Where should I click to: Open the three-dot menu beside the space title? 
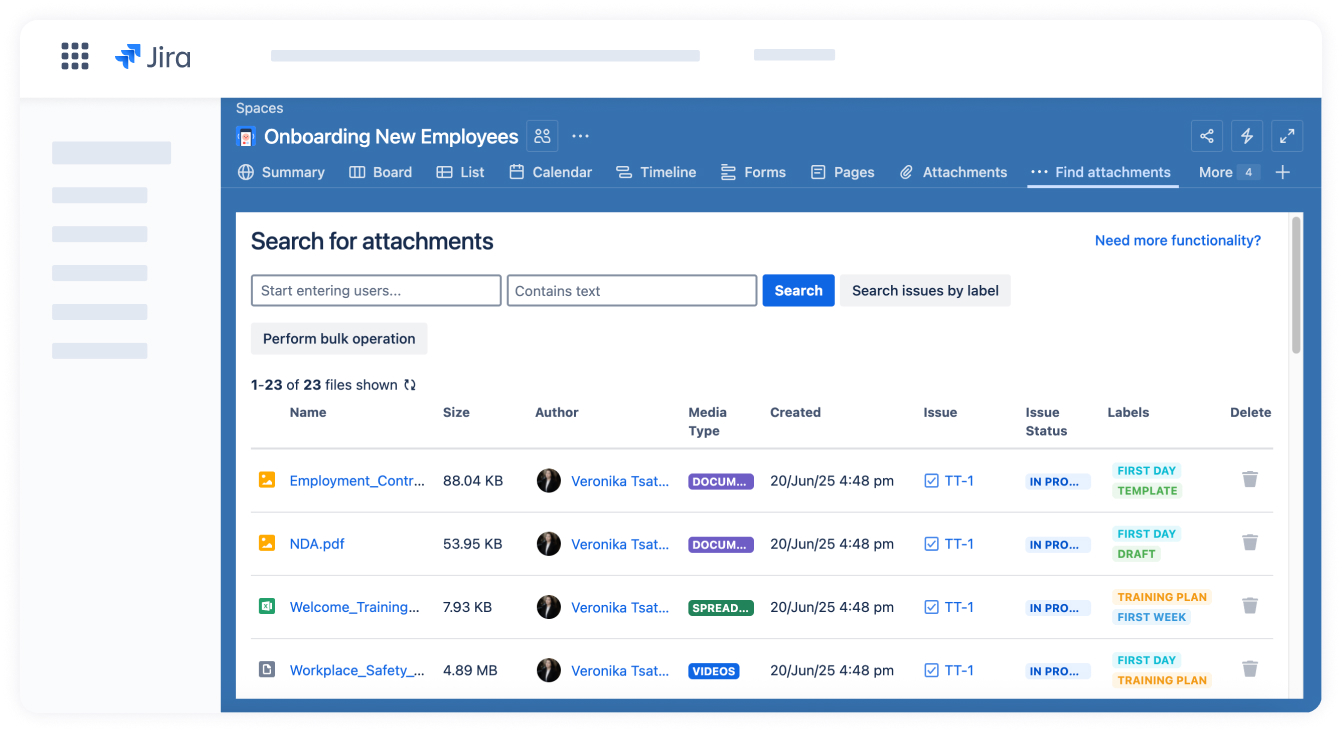[x=580, y=136]
